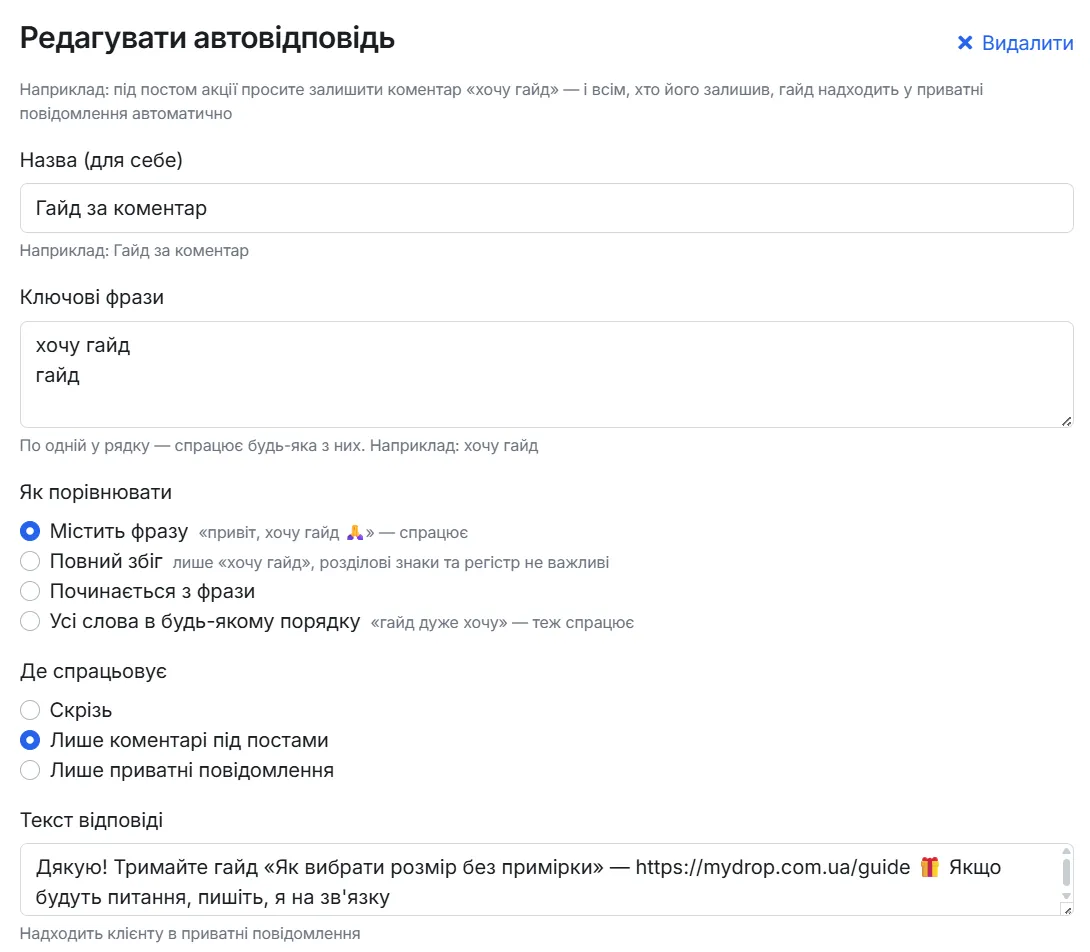Viewport: 1090px width, 952px height.
Task: Select Лише приватні повідомлення option
Action: (x=30, y=770)
